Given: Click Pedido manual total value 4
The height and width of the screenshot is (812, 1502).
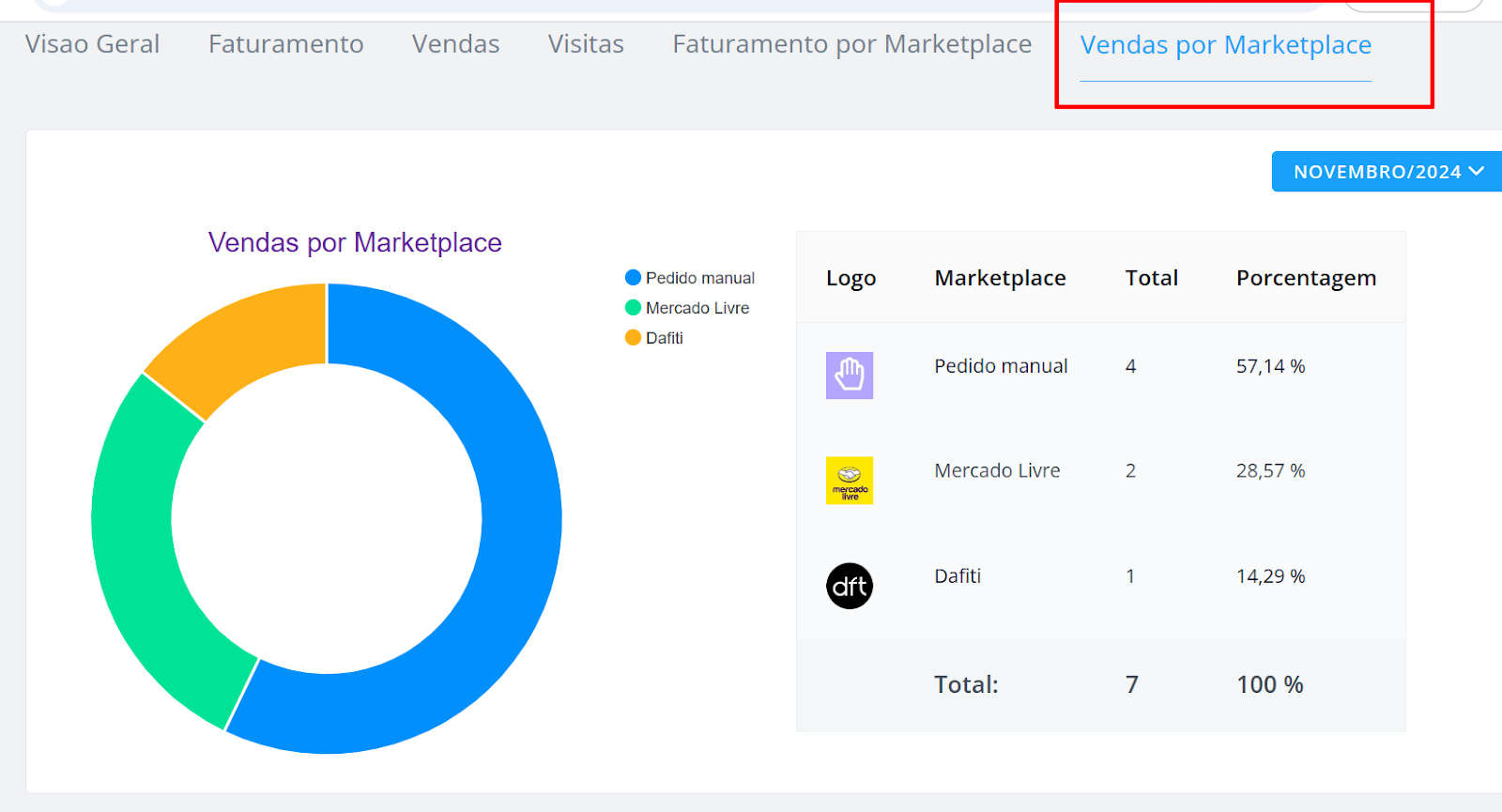Looking at the screenshot, I should [x=1131, y=366].
